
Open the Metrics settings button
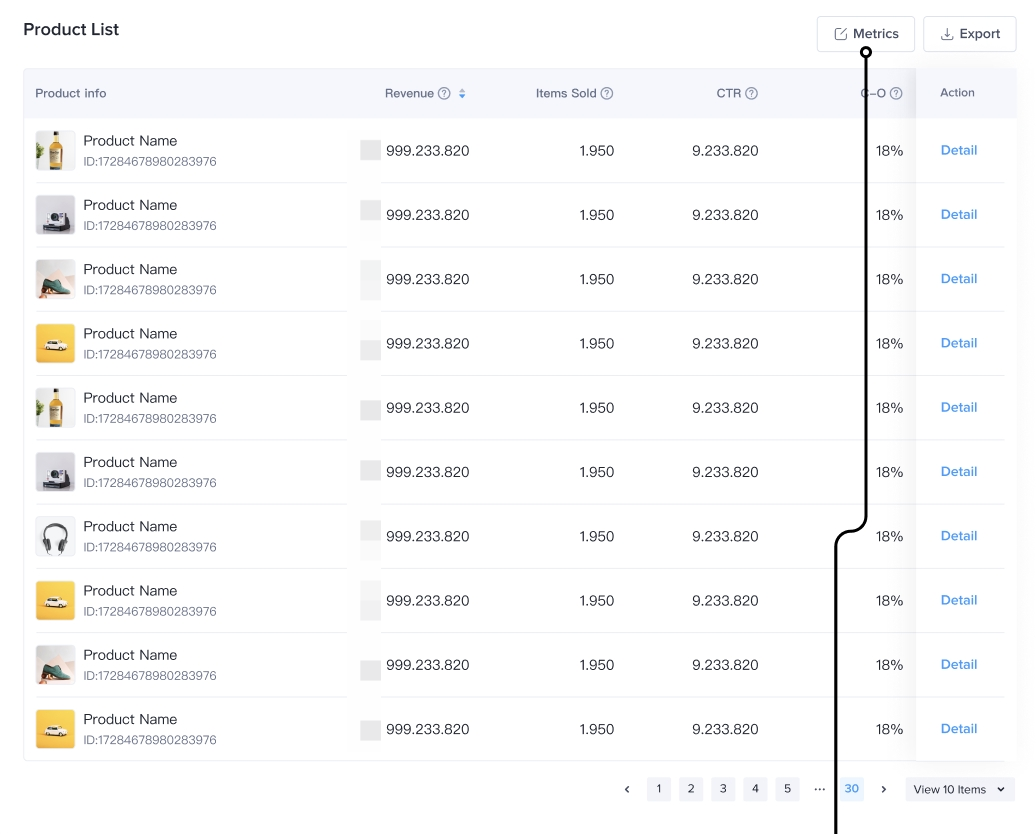point(865,34)
